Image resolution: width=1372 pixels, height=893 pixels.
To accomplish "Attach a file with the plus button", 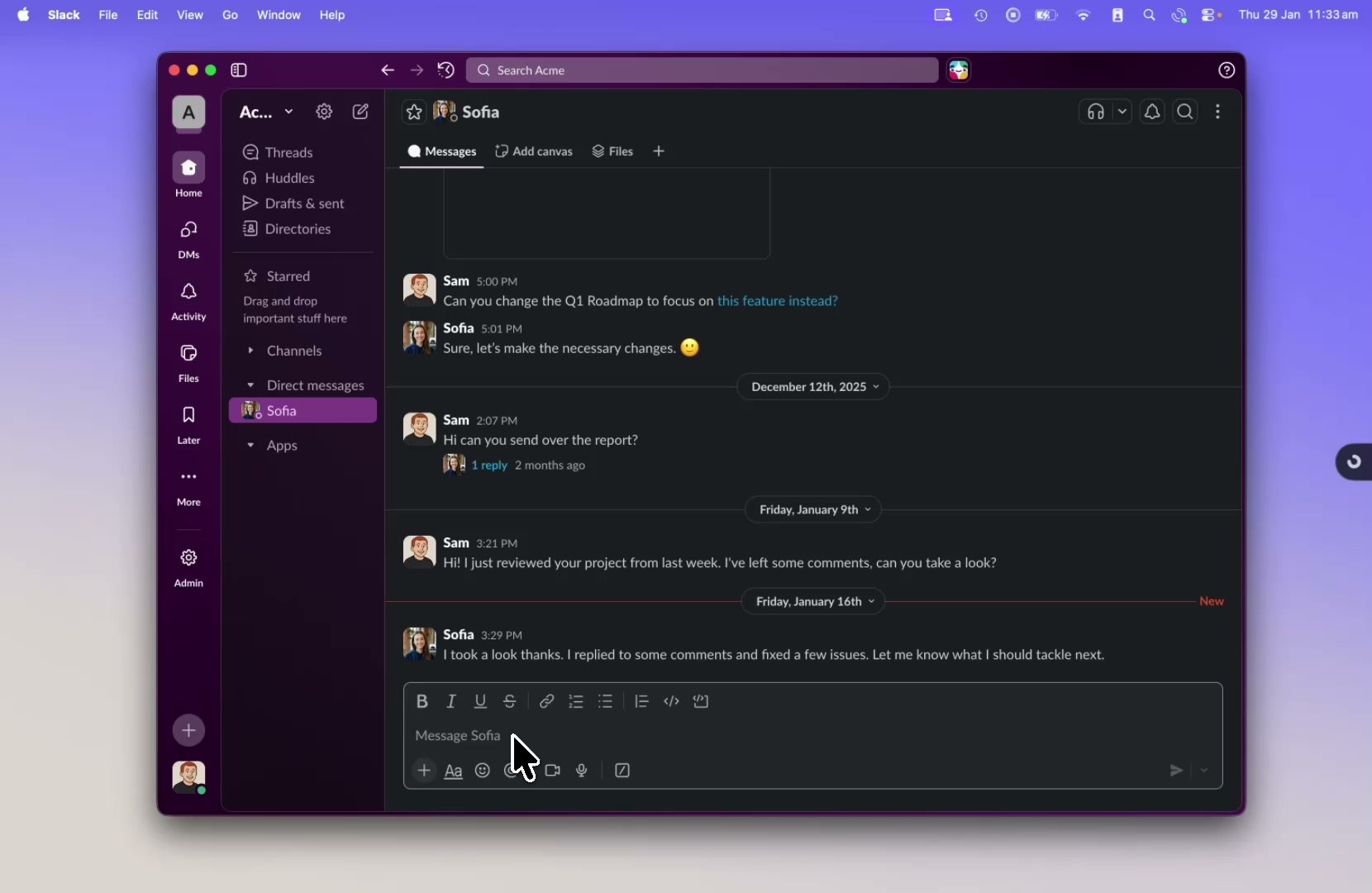I will 424,771.
